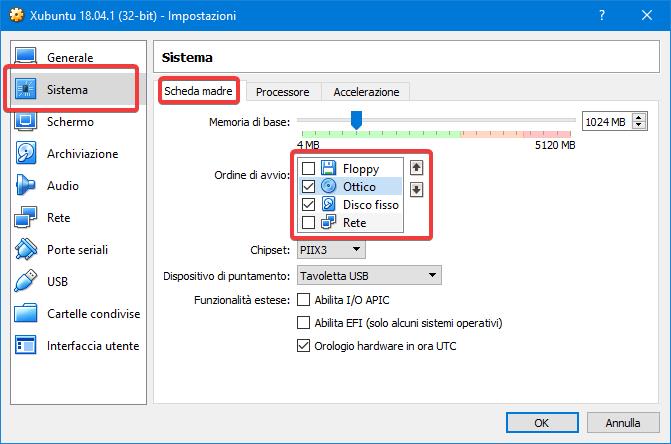671x444 pixels.
Task: Click the Sistema chip icon
Action: (x=25, y=89)
